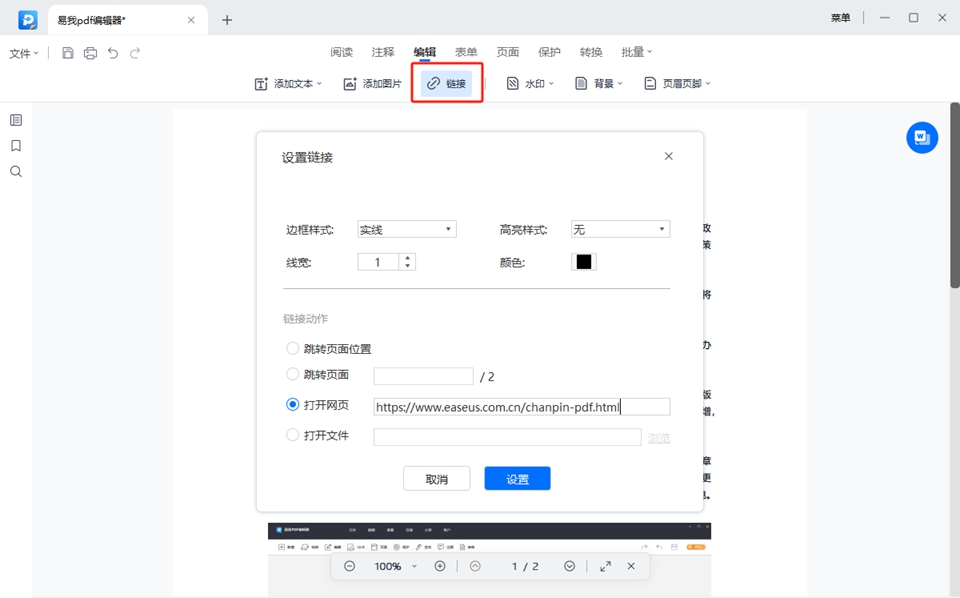Go to next page arrow
960x598 pixels.
(569, 566)
